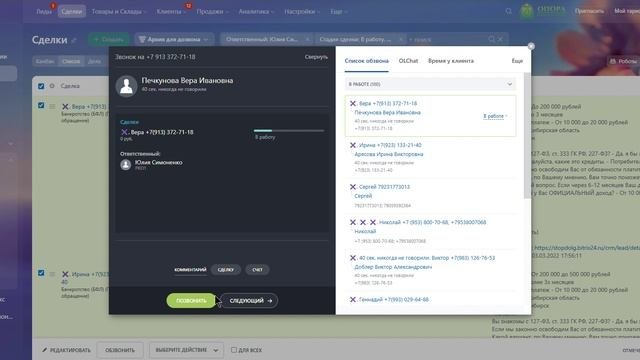Open call list deal Николай +7 (953) 800-70-68
640x360 pixels.
point(432,222)
